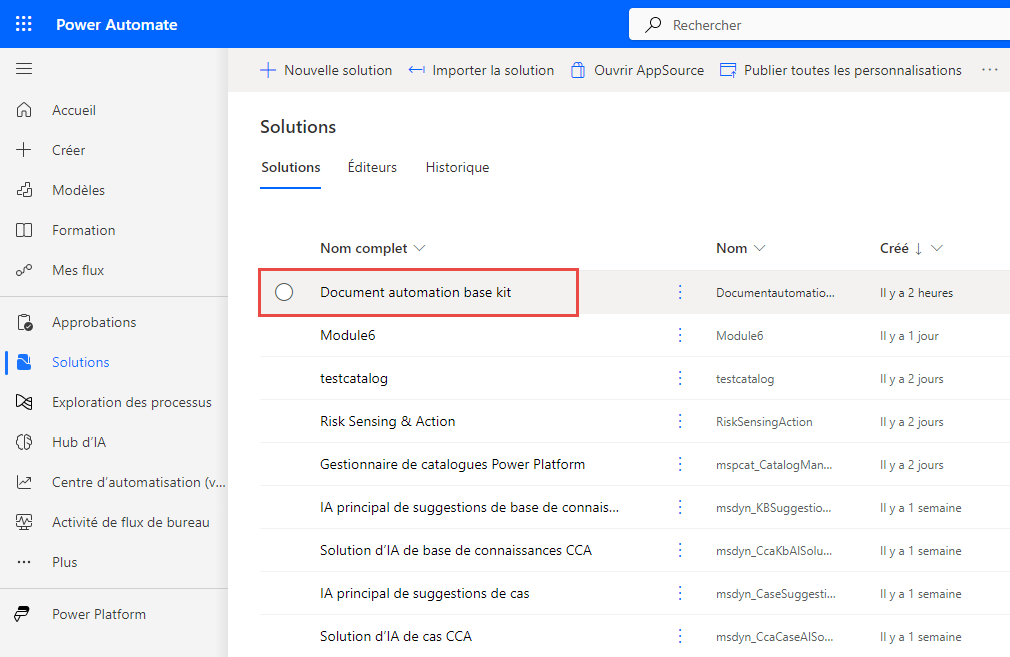Open Approbations in navigation
The height and width of the screenshot is (657, 1010).
click(x=94, y=322)
